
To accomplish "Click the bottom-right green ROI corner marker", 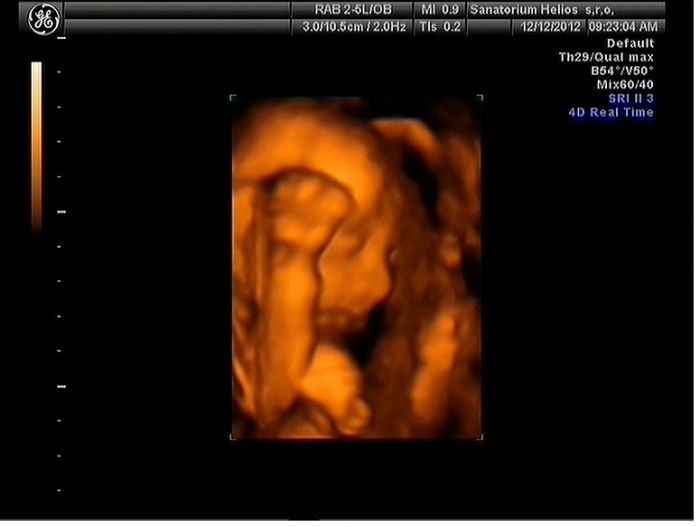I will pyautogui.click(x=480, y=436).
